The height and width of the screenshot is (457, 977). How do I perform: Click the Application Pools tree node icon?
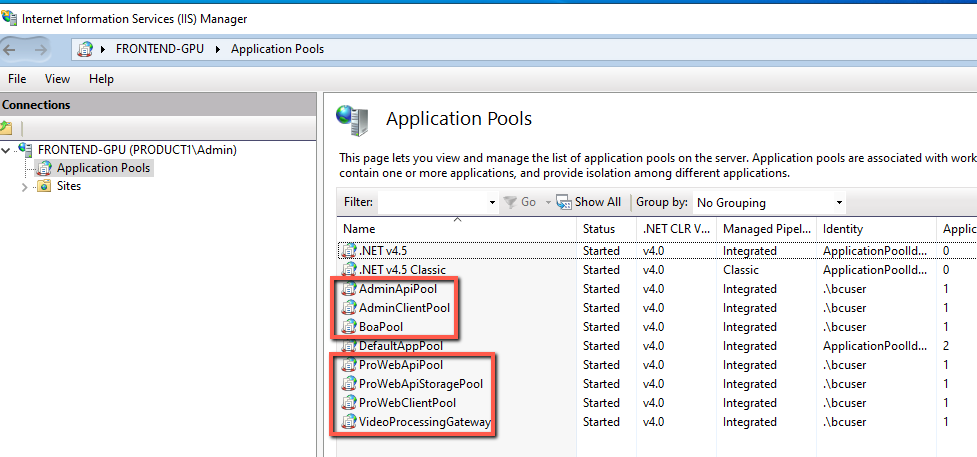click(44, 168)
